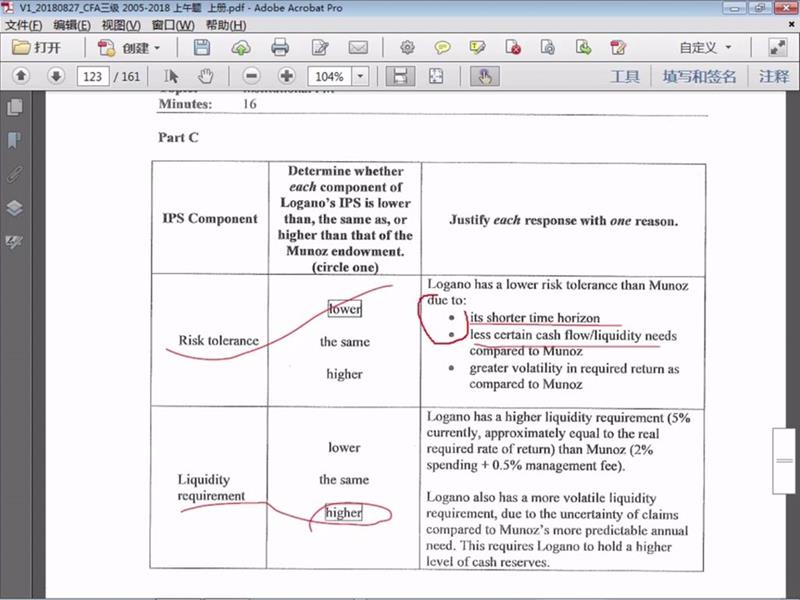Click the edit text page icon
800x600 pixels.
point(319,48)
